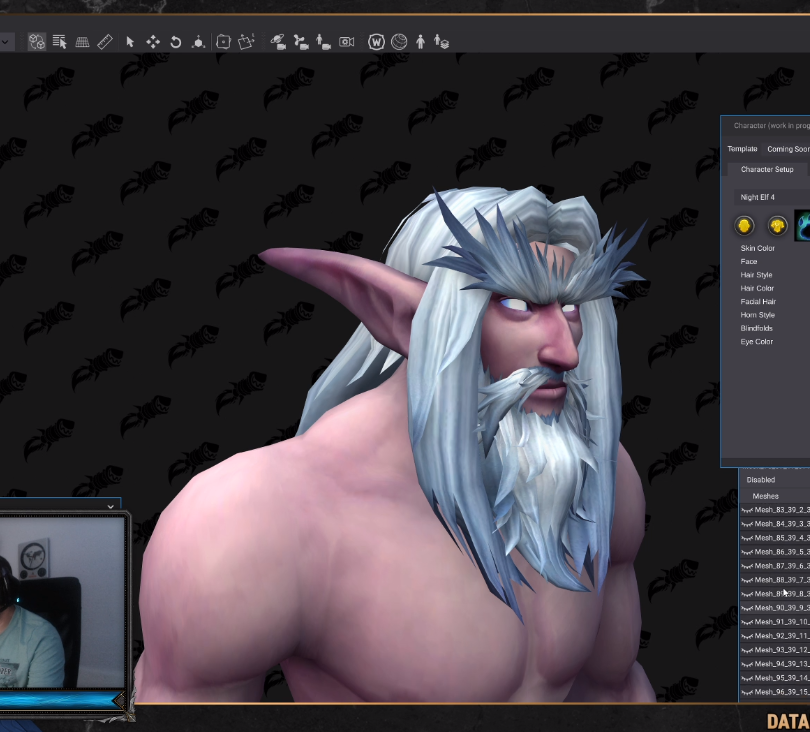
Task: Open the Template Coming Soon dropdown
Action: point(787,149)
